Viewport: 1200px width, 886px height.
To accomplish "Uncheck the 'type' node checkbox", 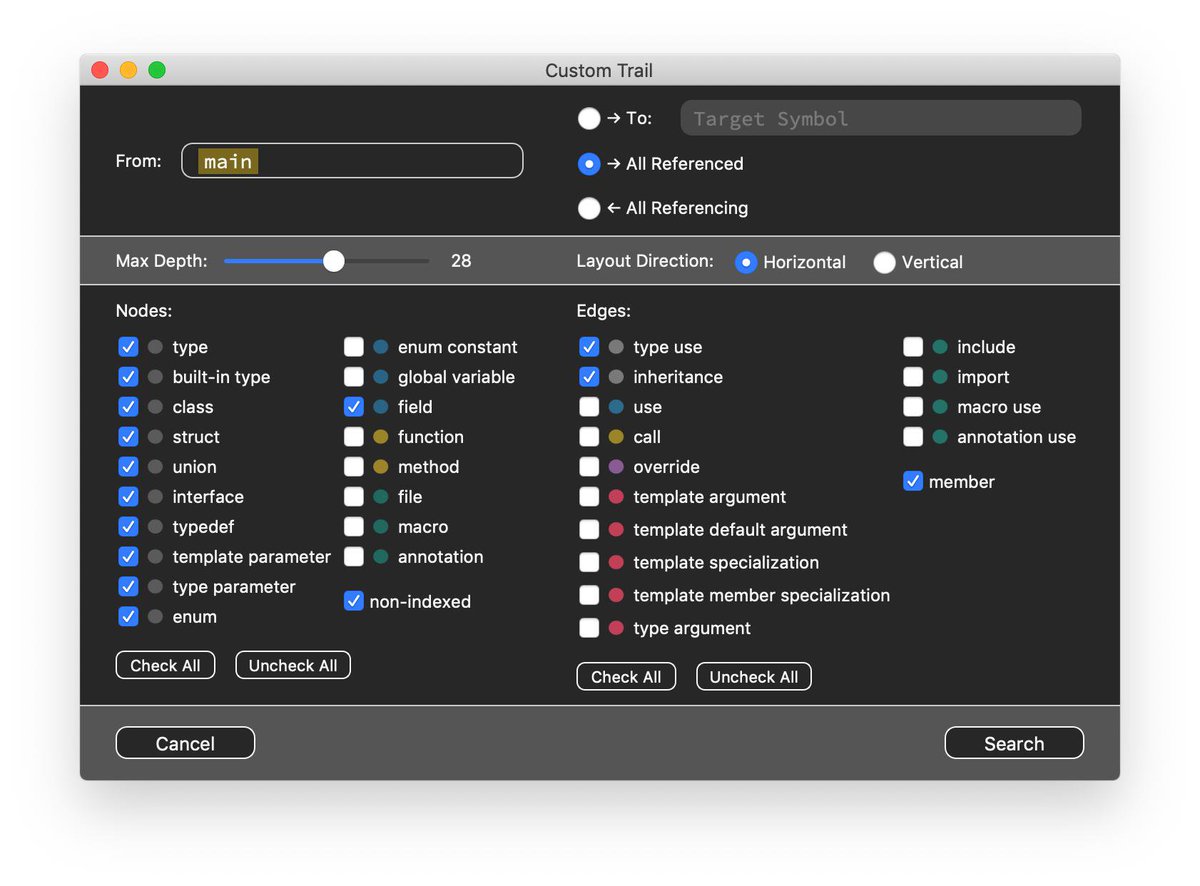I will pyautogui.click(x=128, y=347).
